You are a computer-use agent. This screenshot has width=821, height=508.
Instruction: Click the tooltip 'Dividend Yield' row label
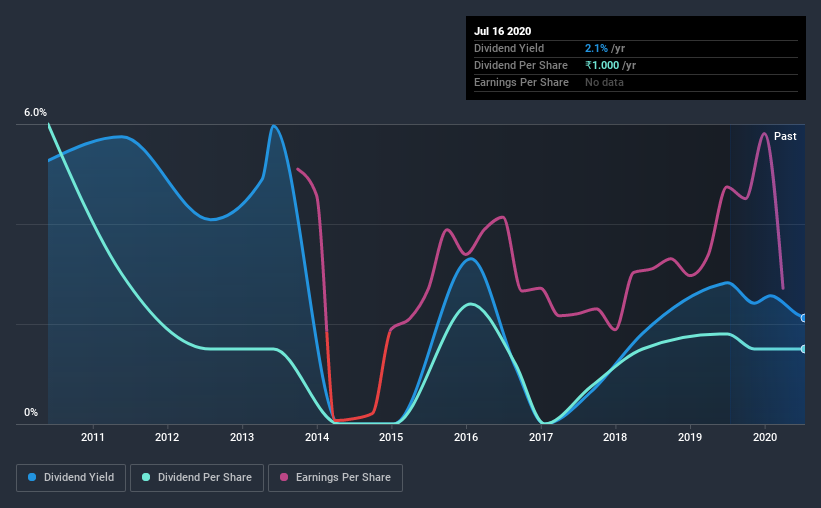509,48
